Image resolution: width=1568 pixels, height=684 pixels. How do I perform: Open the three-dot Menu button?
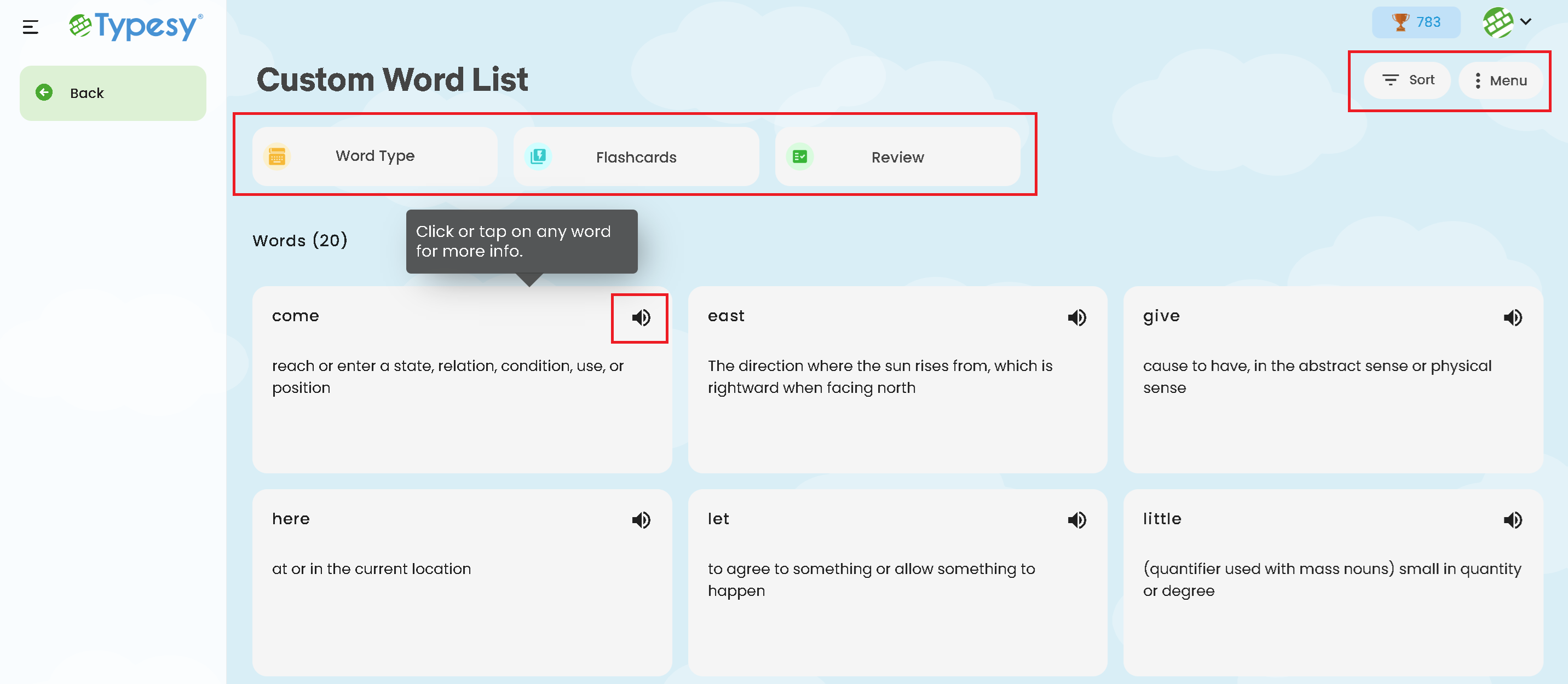point(1501,80)
